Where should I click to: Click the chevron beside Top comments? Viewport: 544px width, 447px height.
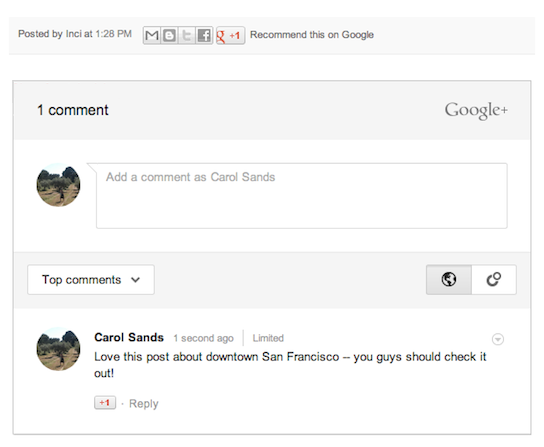[x=135, y=280]
